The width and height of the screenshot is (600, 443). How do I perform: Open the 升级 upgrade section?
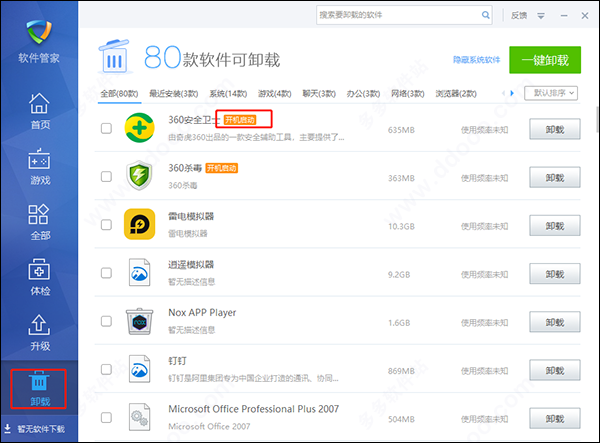(x=39, y=332)
